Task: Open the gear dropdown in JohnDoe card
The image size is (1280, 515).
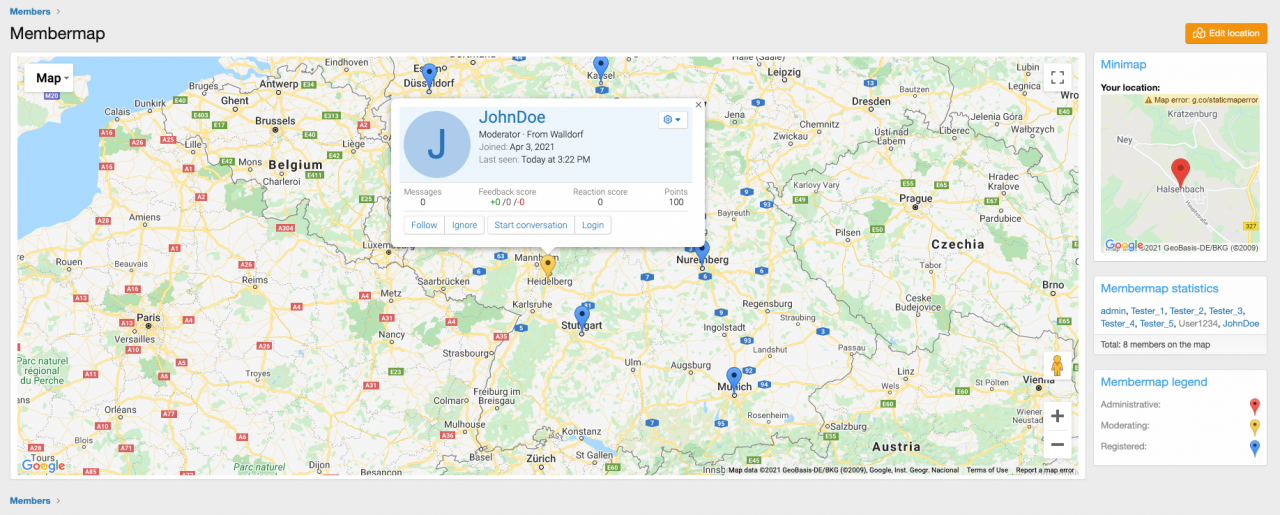Action: point(672,120)
